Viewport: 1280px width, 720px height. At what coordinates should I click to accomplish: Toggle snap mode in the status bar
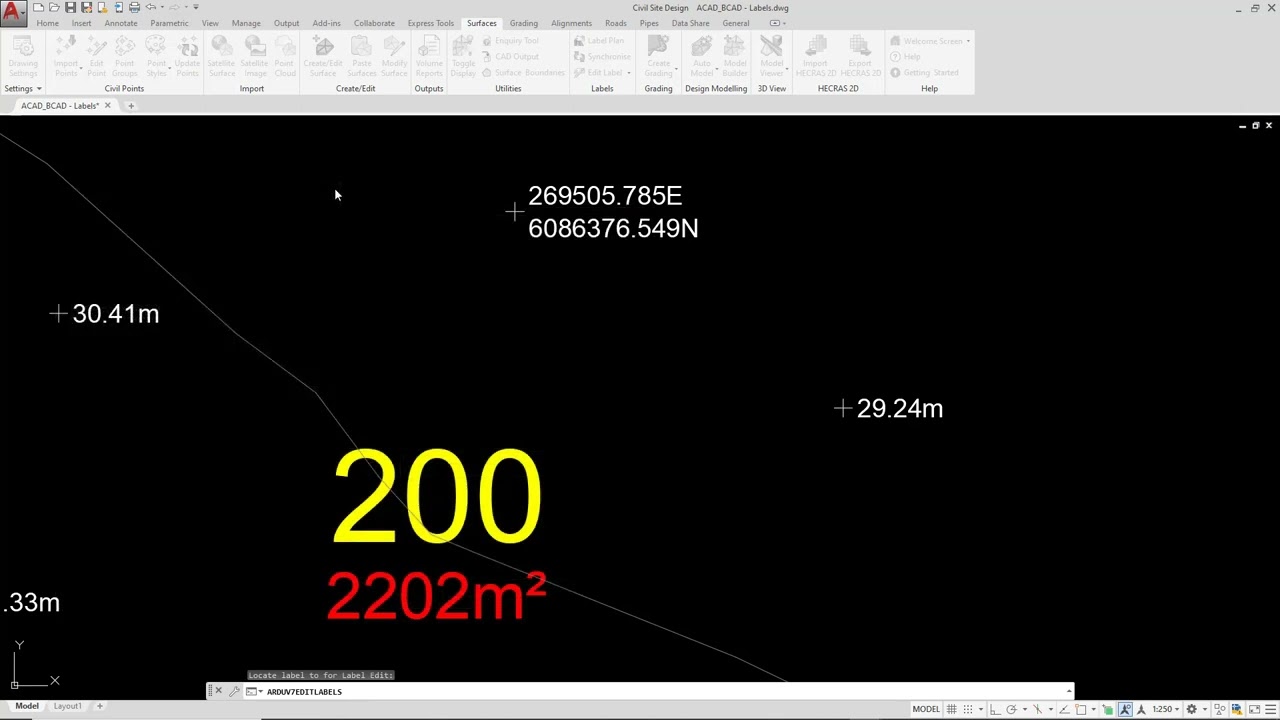pyautogui.click(x=967, y=709)
